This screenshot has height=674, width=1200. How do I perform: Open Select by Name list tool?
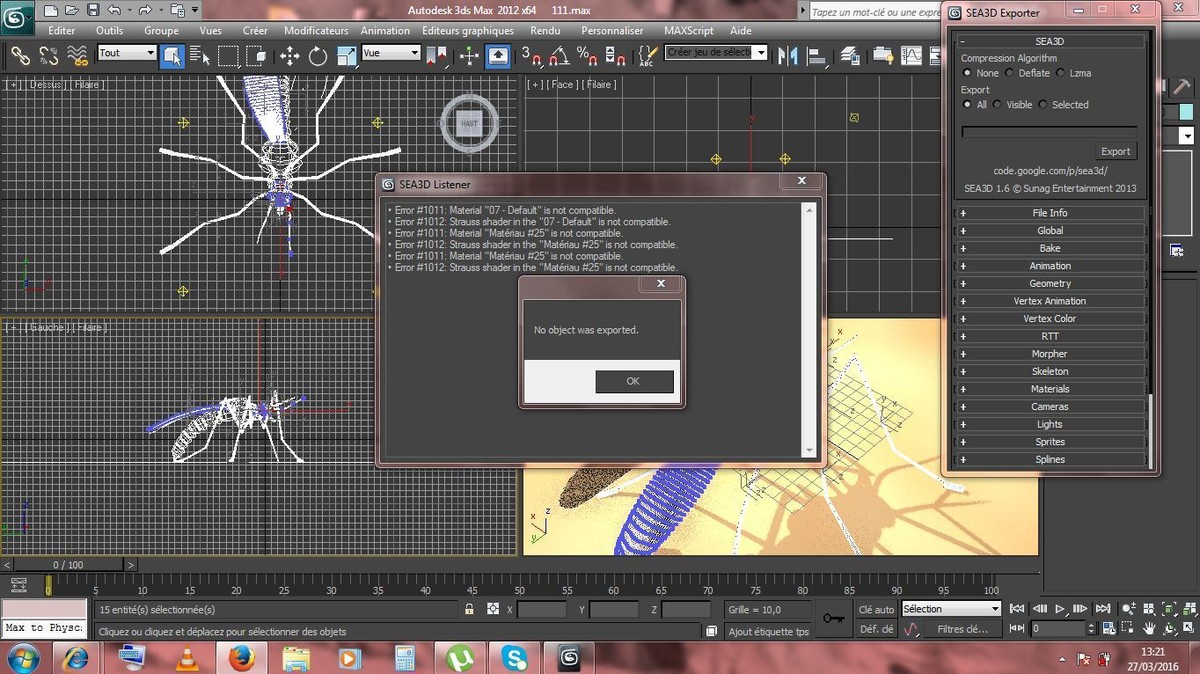tap(200, 56)
